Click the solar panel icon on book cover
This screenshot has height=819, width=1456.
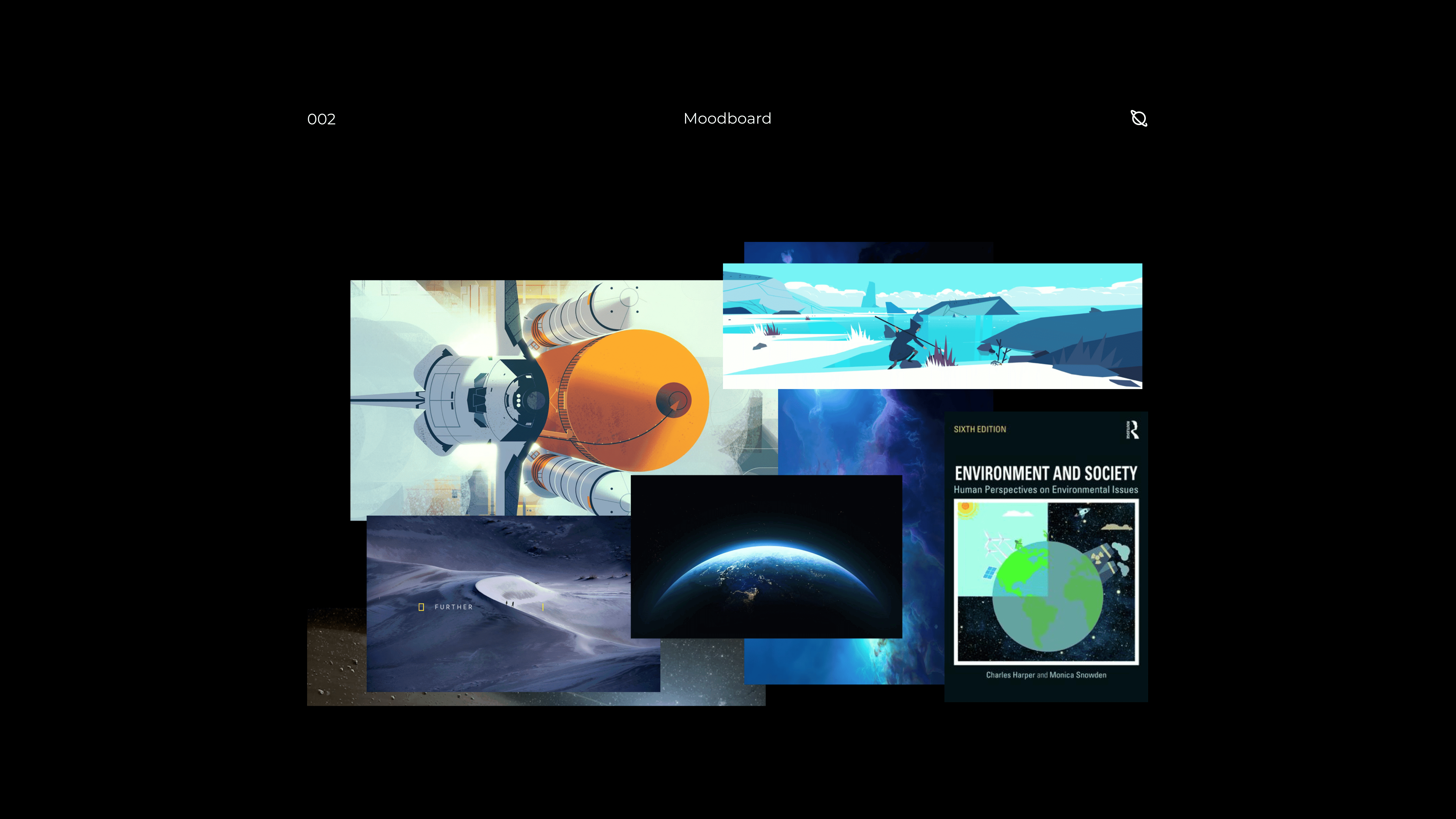pyautogui.click(x=989, y=572)
